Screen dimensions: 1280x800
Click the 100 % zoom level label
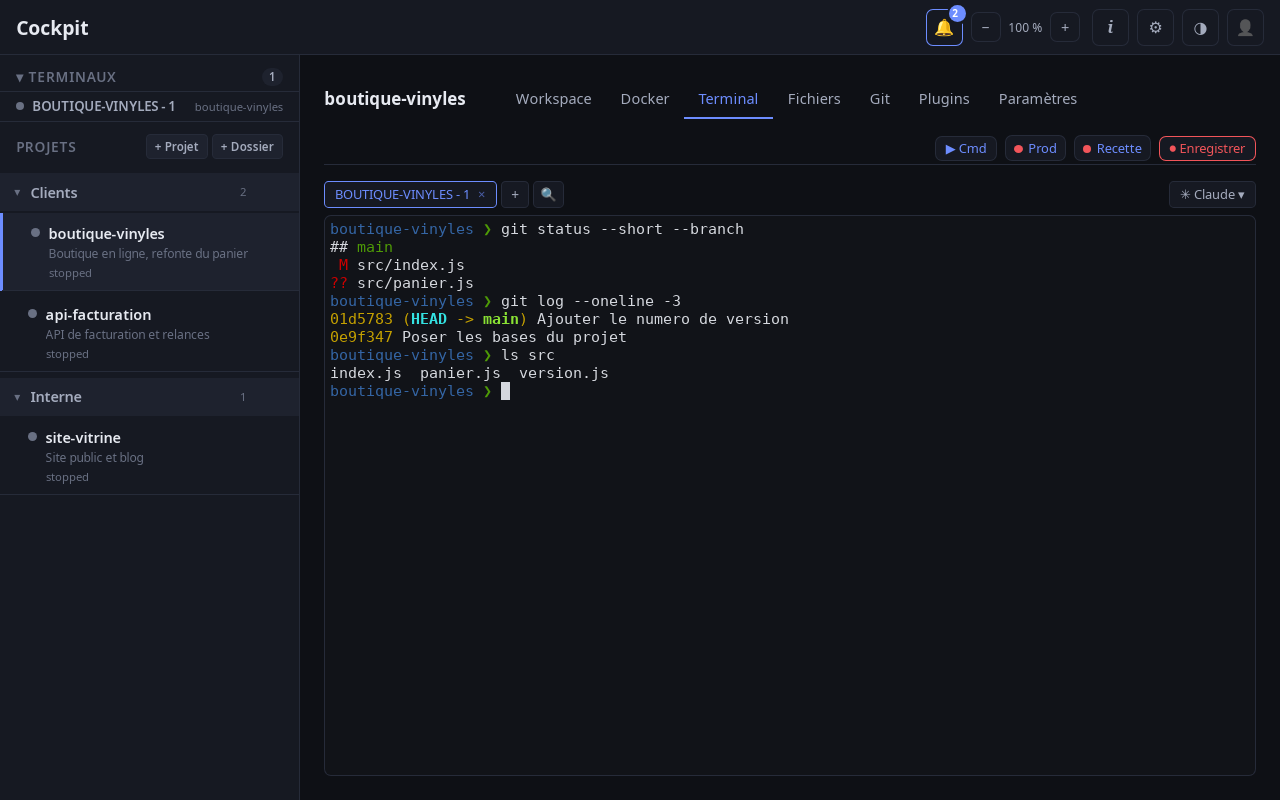point(1025,28)
